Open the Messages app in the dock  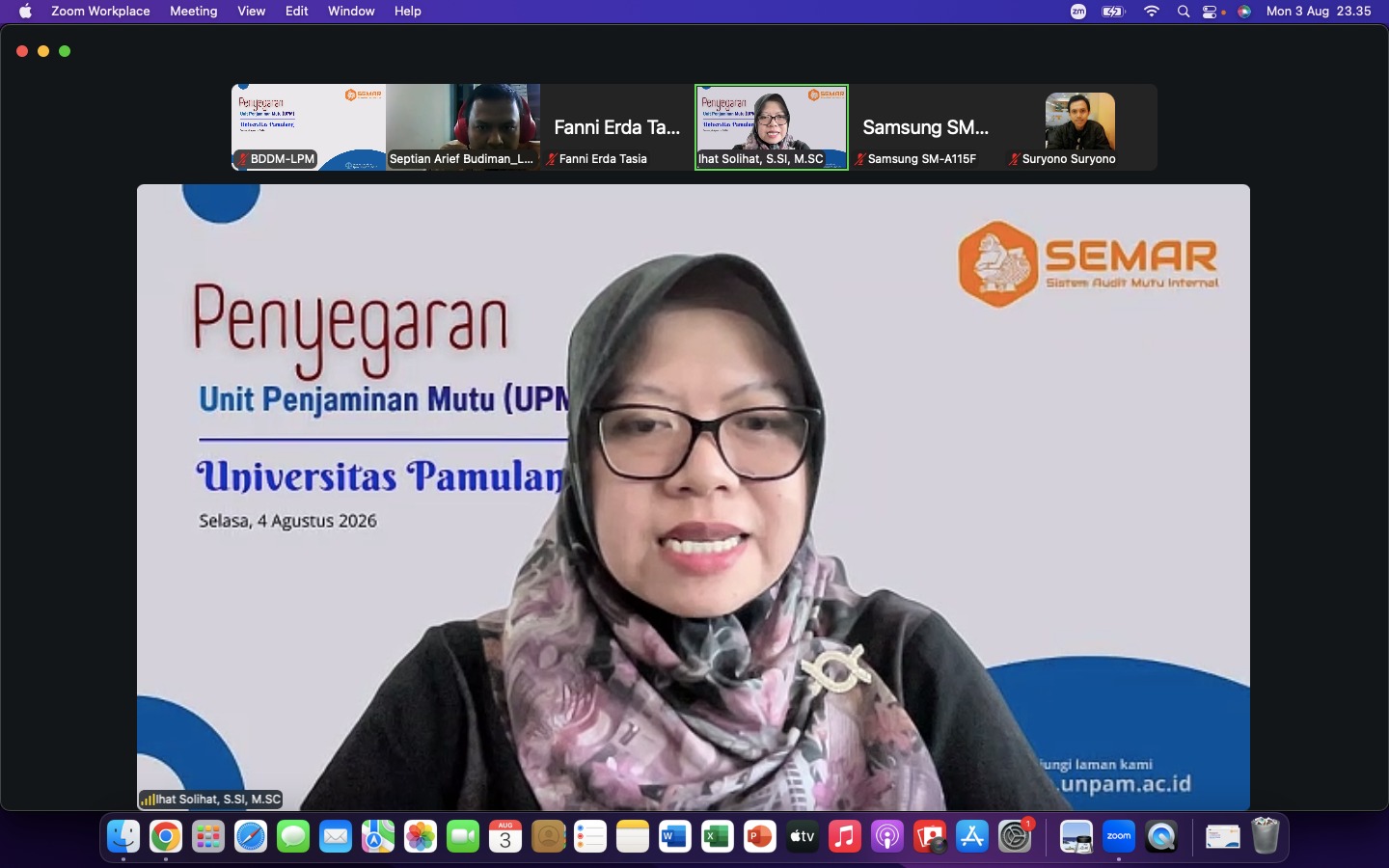click(293, 837)
